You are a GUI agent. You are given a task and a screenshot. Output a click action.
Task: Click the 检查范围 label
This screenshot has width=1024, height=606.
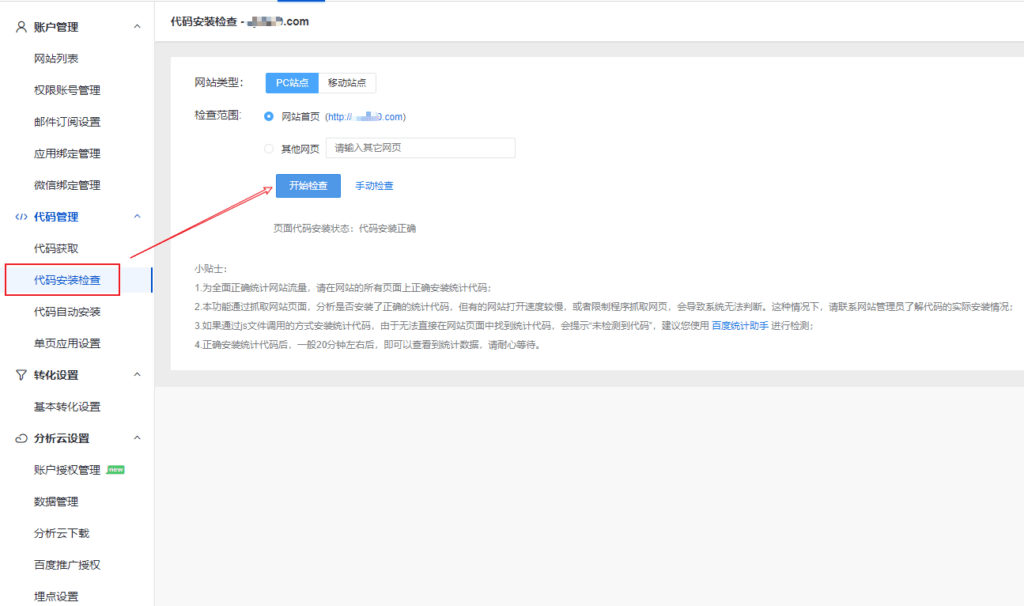pos(218,116)
